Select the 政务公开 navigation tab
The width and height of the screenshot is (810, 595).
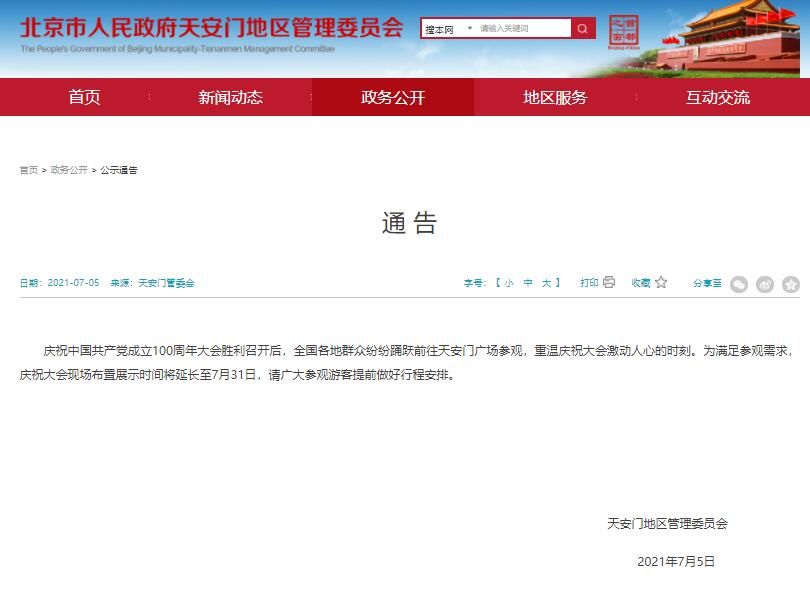click(393, 97)
